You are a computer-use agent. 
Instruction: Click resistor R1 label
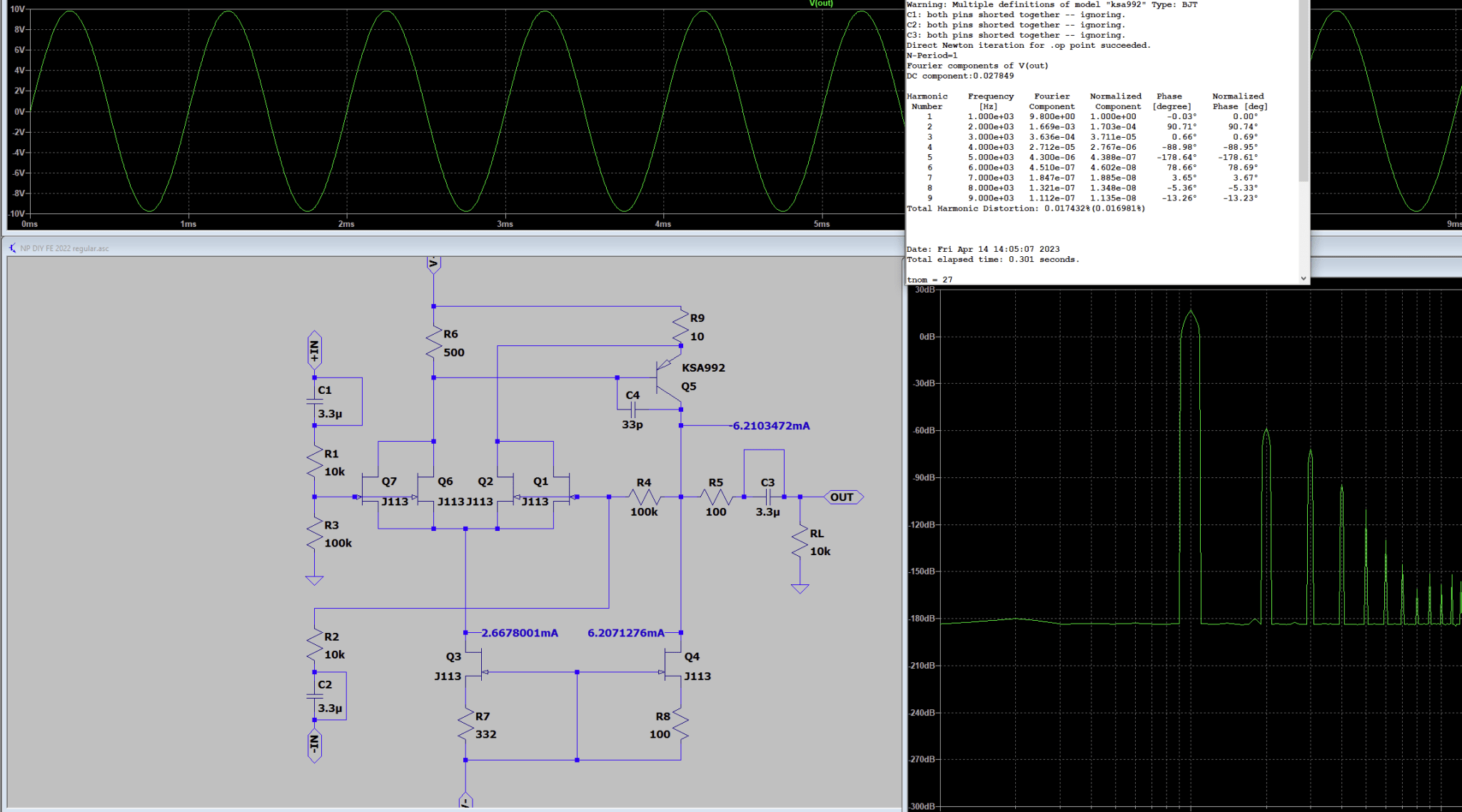[x=331, y=454]
